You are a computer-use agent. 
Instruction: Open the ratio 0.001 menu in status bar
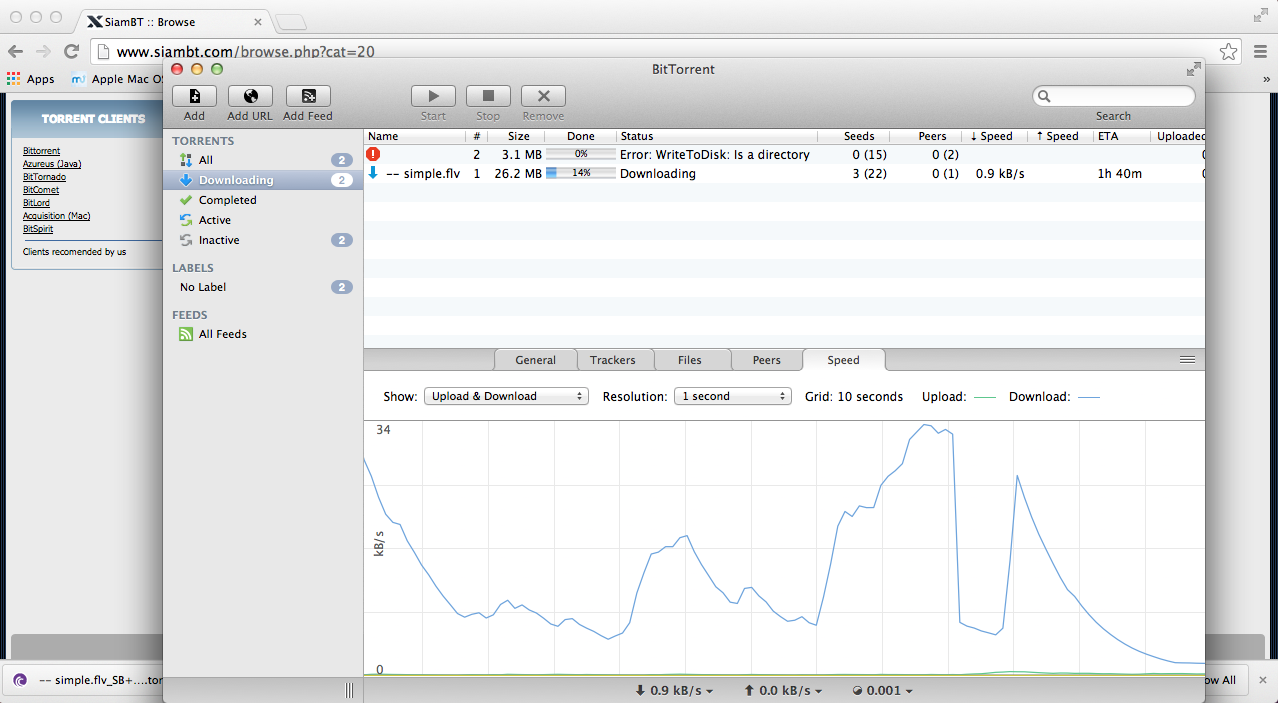pyautogui.click(x=882, y=690)
